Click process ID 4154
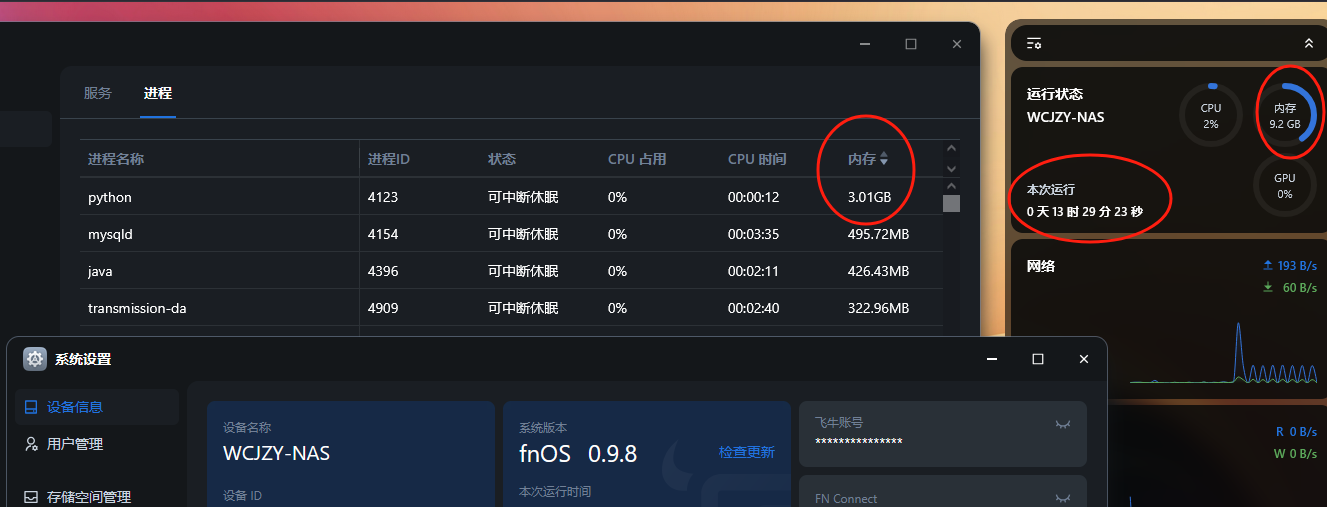Screen dimensions: 1327x507 [383, 234]
